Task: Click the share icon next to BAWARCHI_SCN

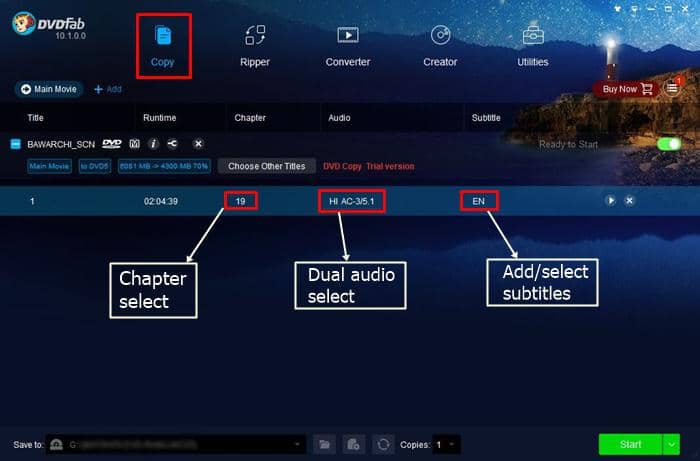Action: click(172, 144)
